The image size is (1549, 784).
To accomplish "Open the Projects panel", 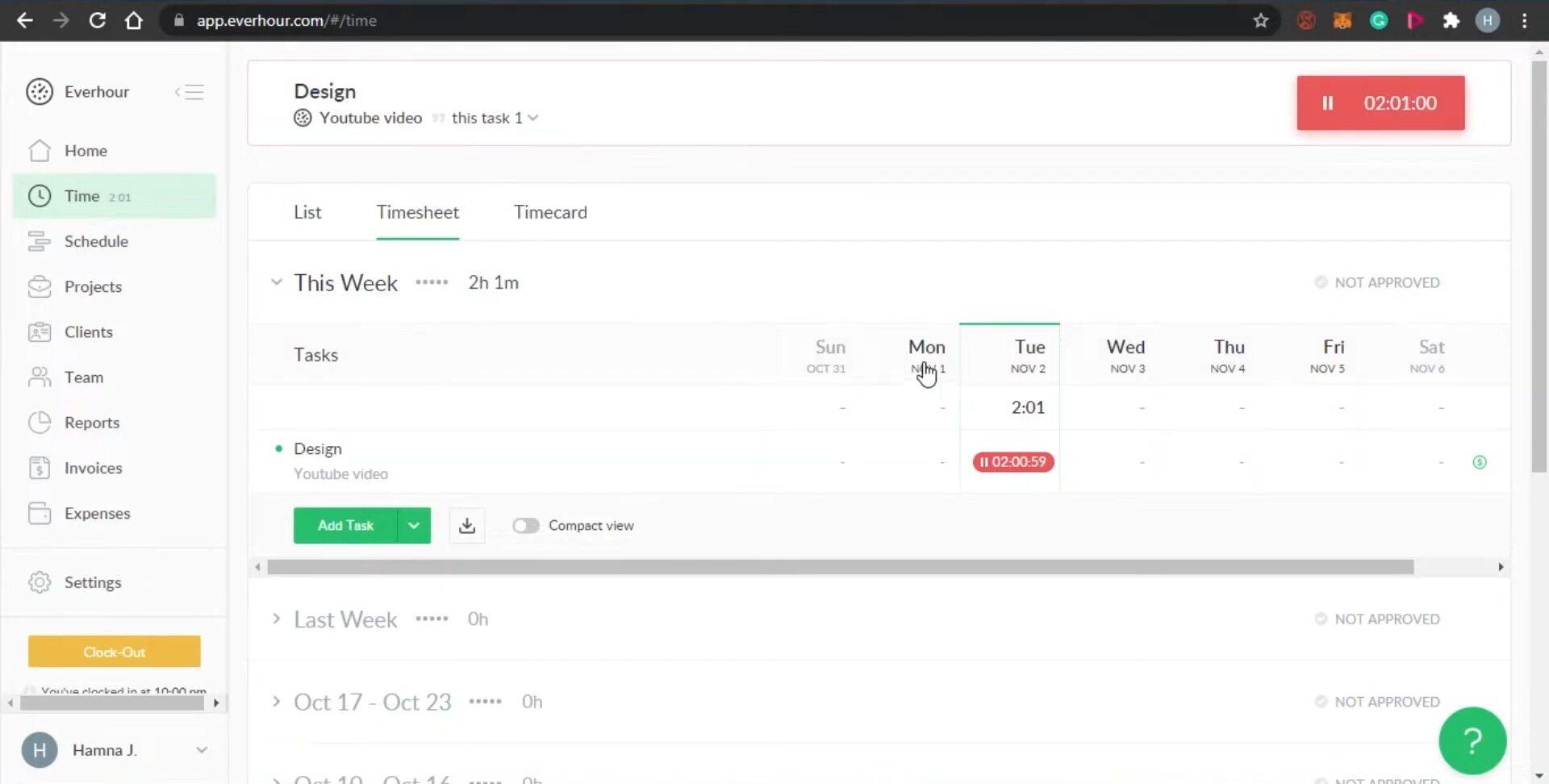I will coord(93,286).
